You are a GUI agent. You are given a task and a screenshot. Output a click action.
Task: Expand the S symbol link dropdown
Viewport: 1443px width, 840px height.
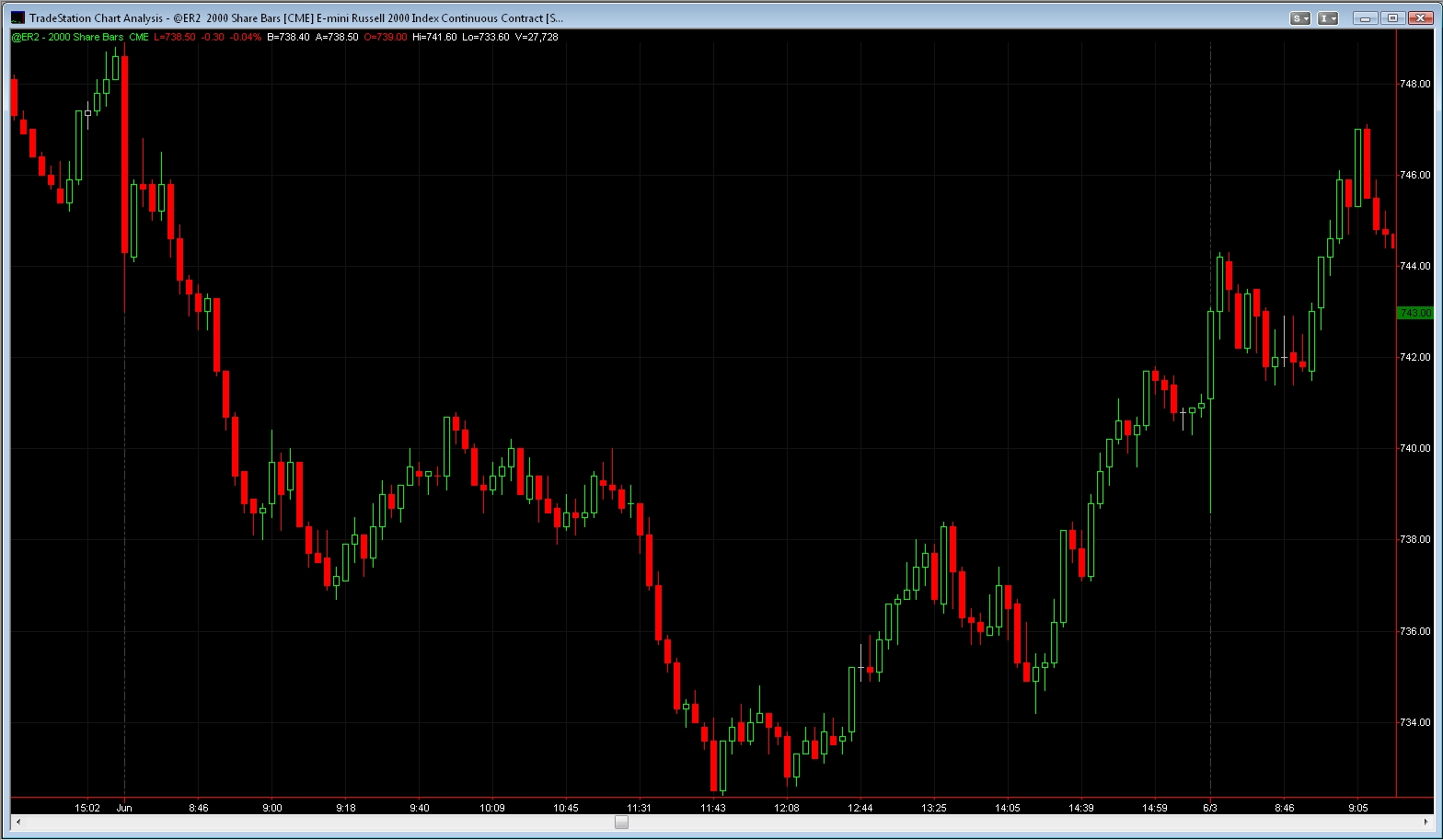(x=1300, y=18)
